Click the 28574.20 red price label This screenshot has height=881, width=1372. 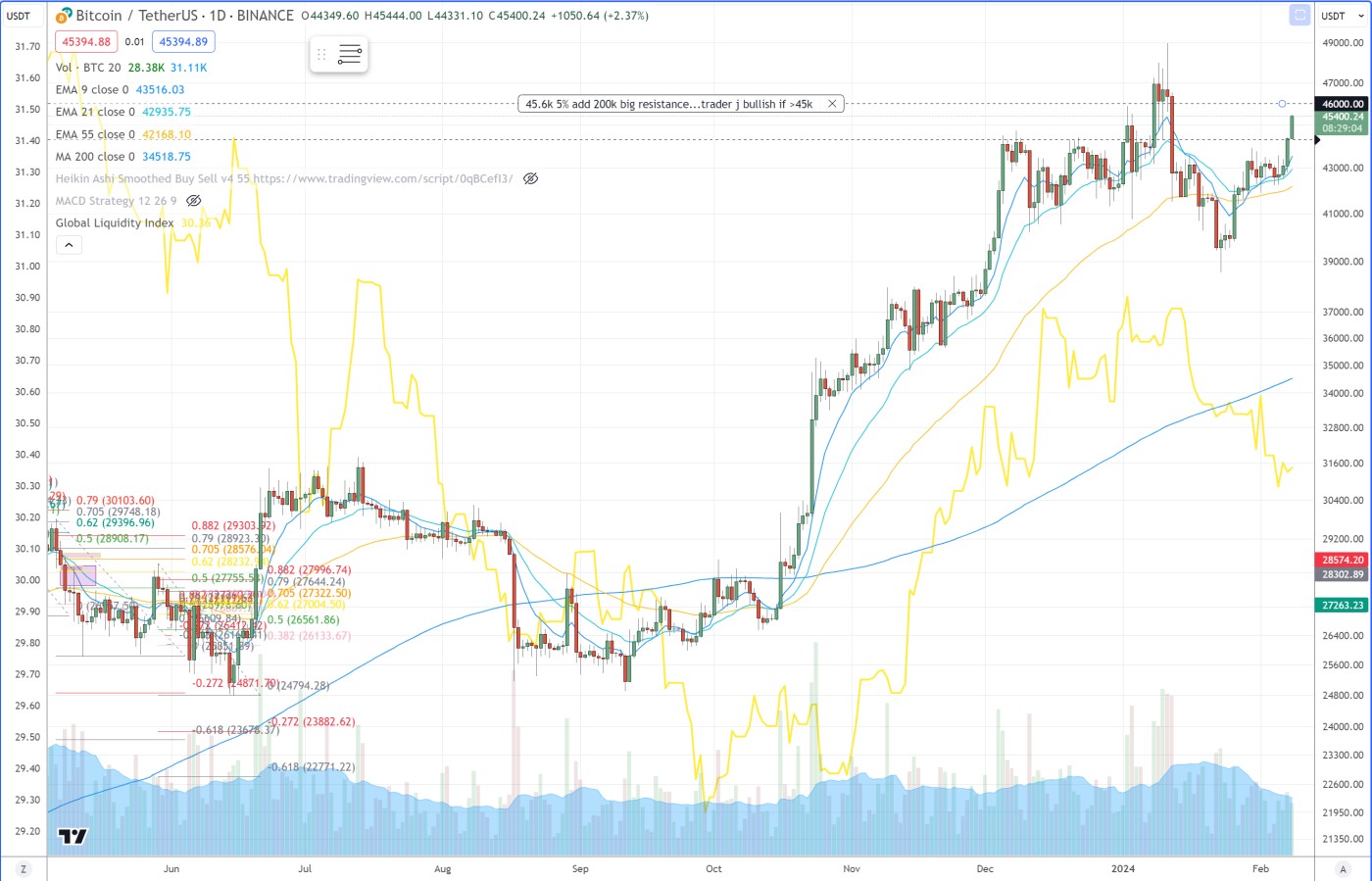pyautogui.click(x=1343, y=561)
